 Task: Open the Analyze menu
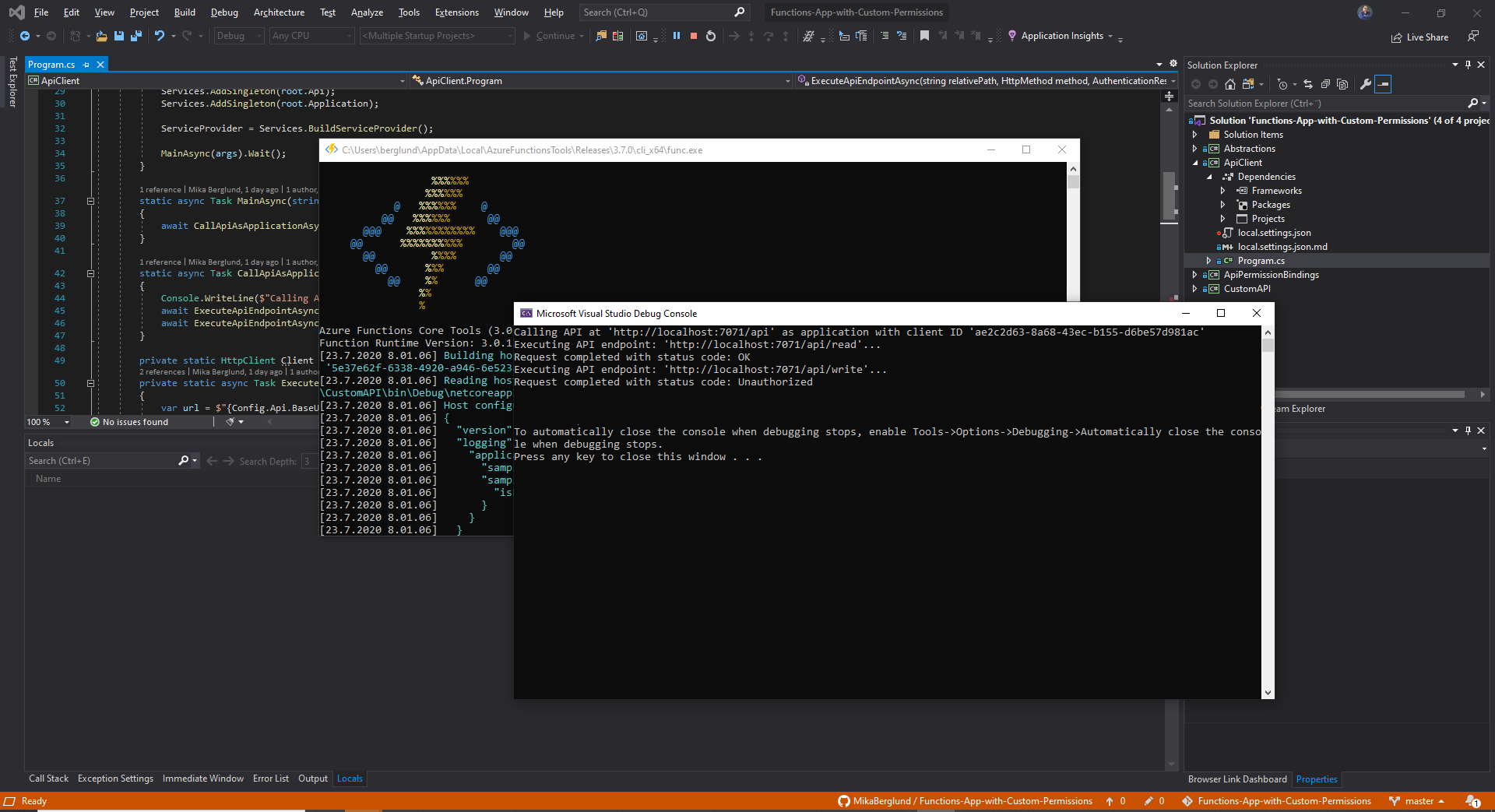367,12
